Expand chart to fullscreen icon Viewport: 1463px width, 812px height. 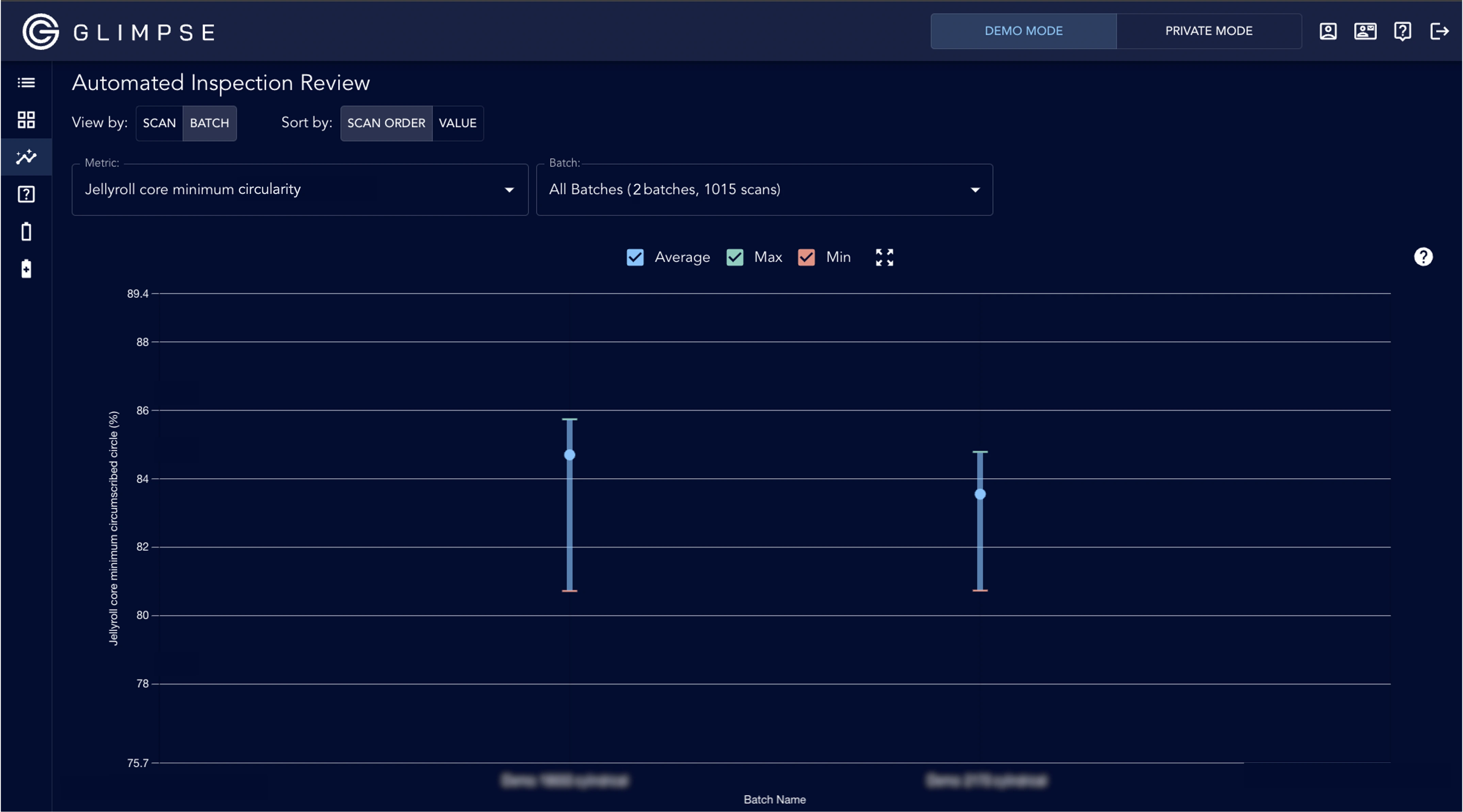(x=884, y=257)
